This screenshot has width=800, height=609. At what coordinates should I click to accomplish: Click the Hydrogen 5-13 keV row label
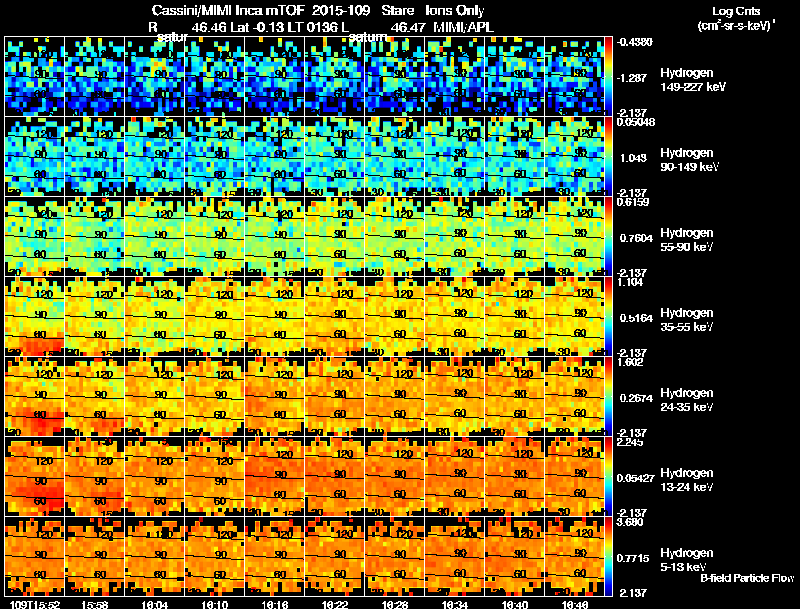click(x=687, y=560)
